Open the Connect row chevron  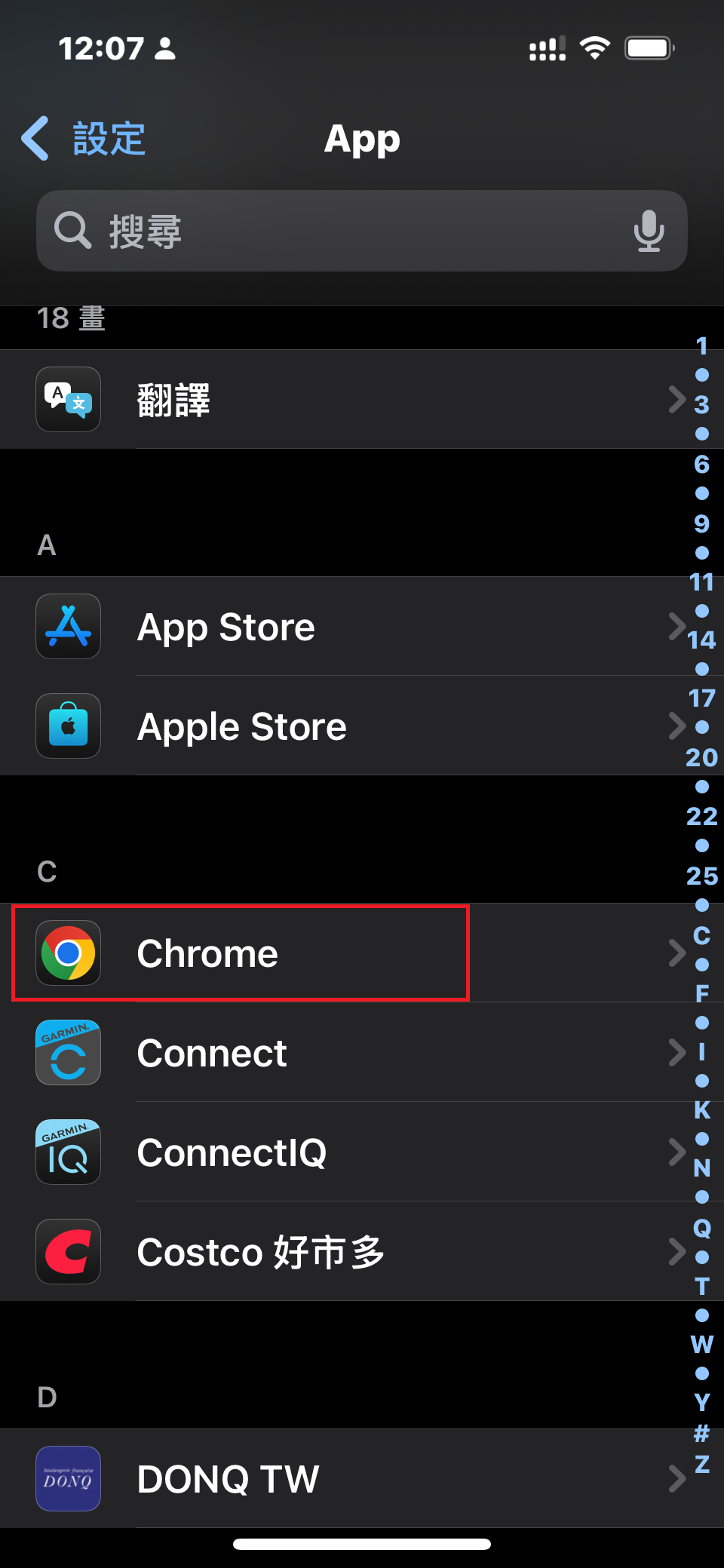[x=676, y=1052]
